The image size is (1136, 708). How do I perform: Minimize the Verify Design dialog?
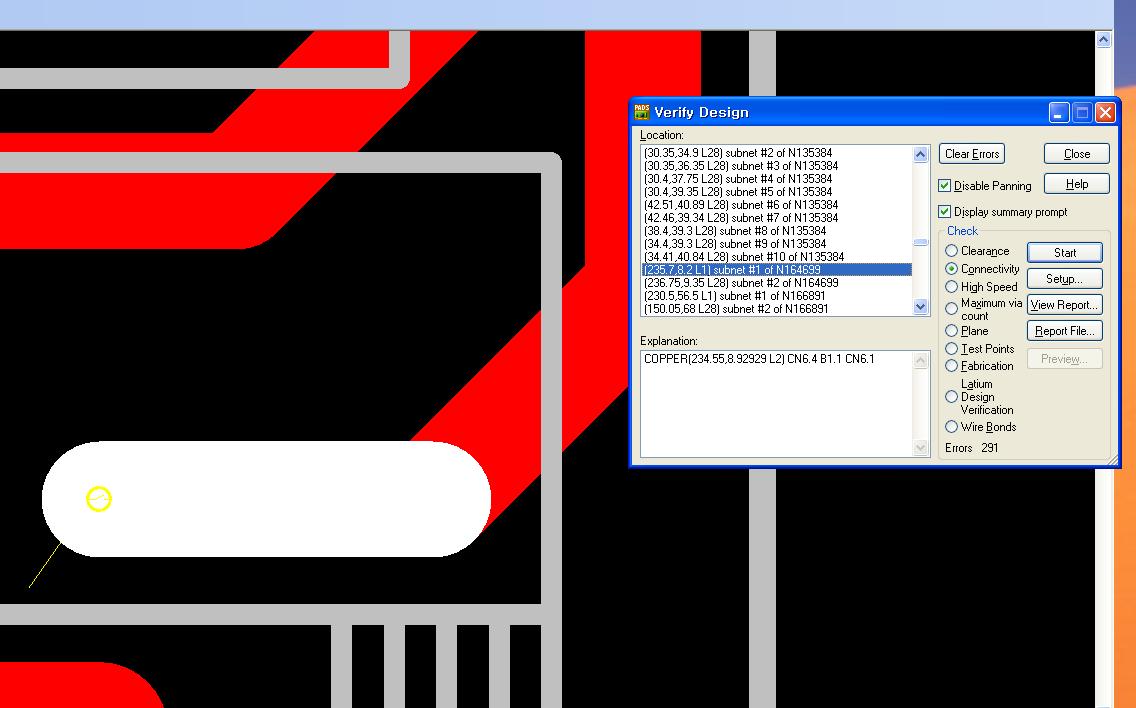[x=1058, y=113]
